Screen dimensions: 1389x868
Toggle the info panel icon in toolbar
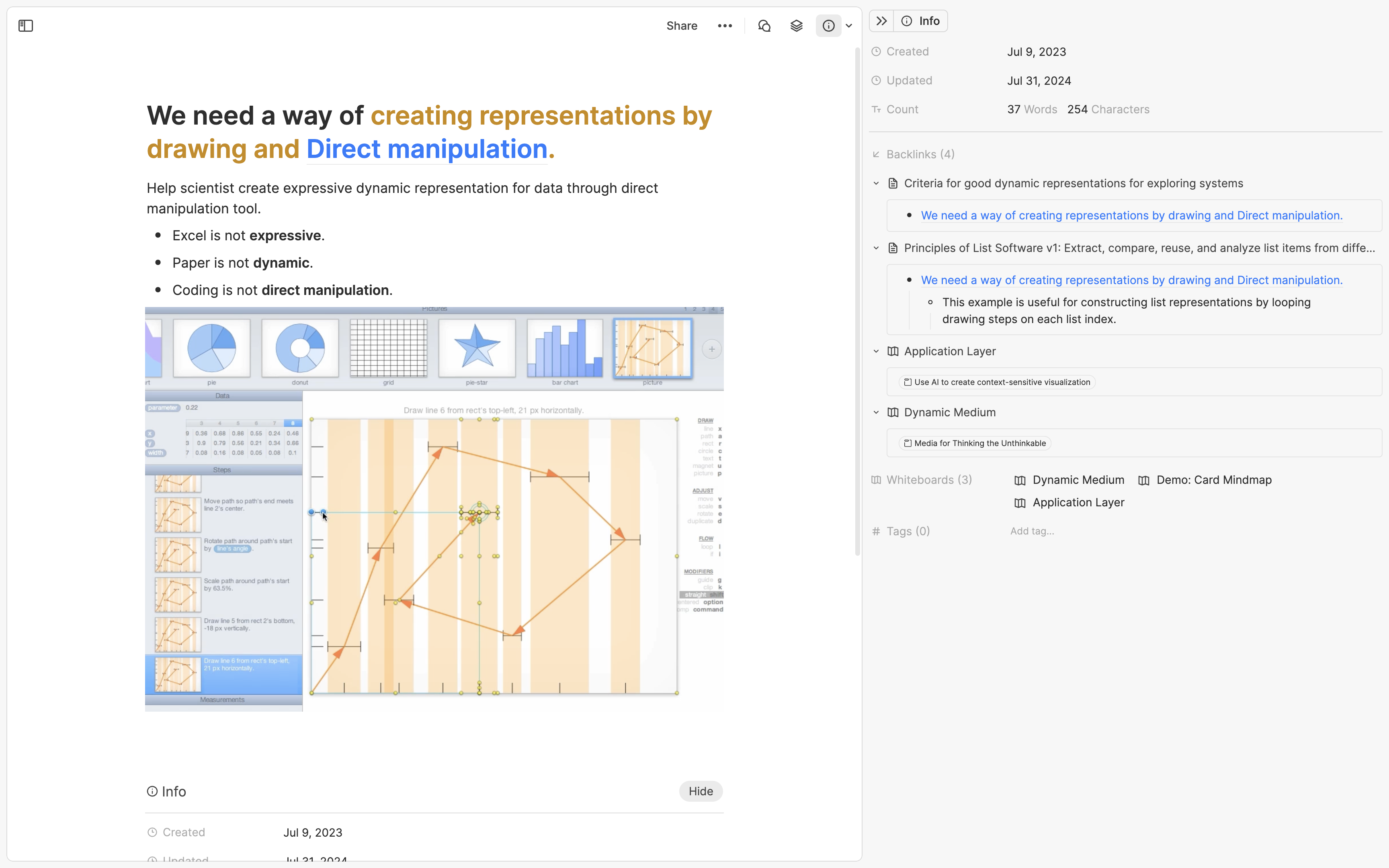pos(828,26)
